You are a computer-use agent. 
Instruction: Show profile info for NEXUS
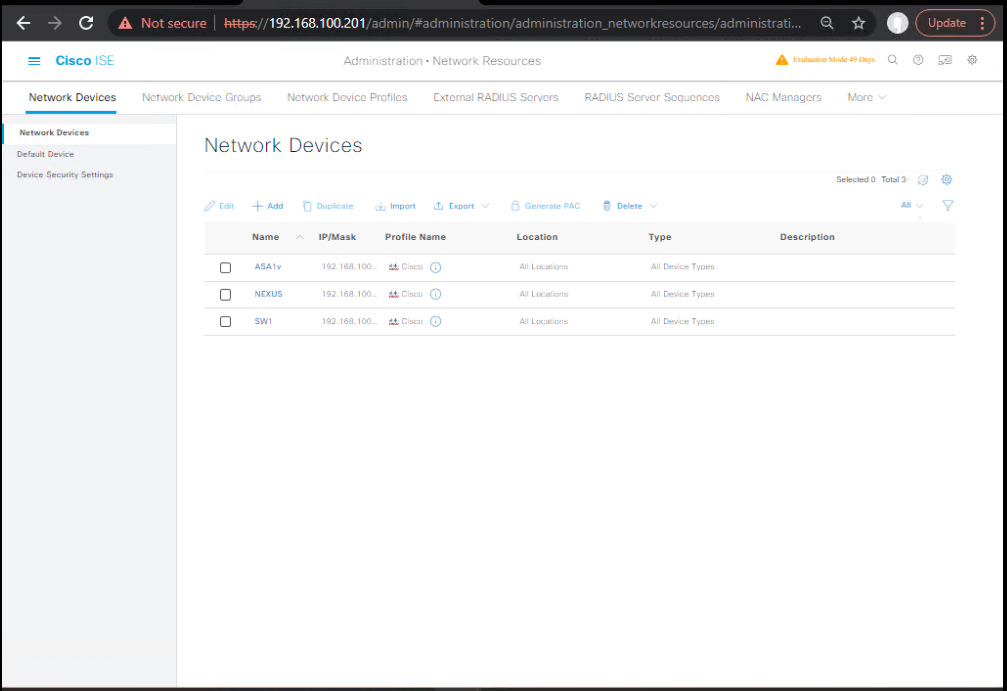(x=435, y=294)
